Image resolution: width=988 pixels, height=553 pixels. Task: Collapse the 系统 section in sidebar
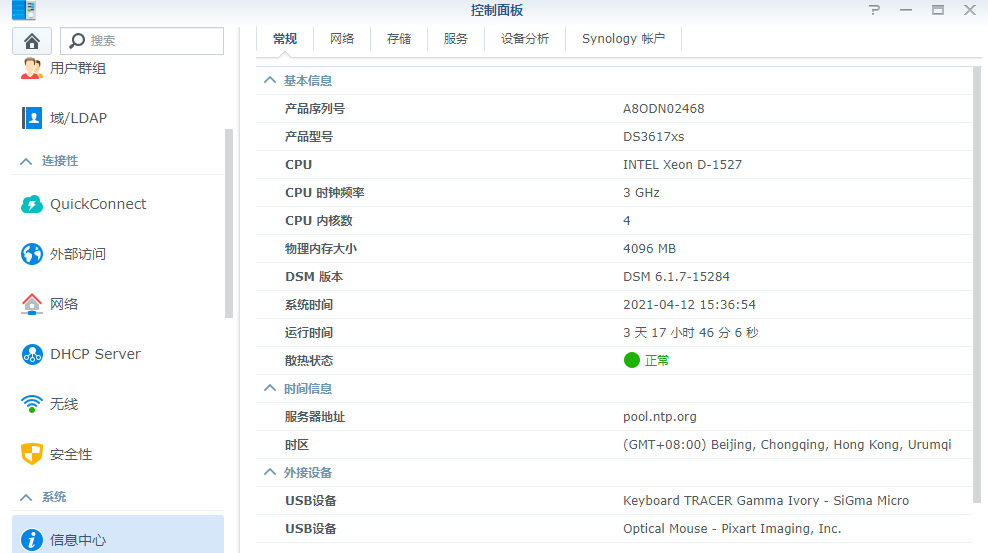[x=26, y=498]
